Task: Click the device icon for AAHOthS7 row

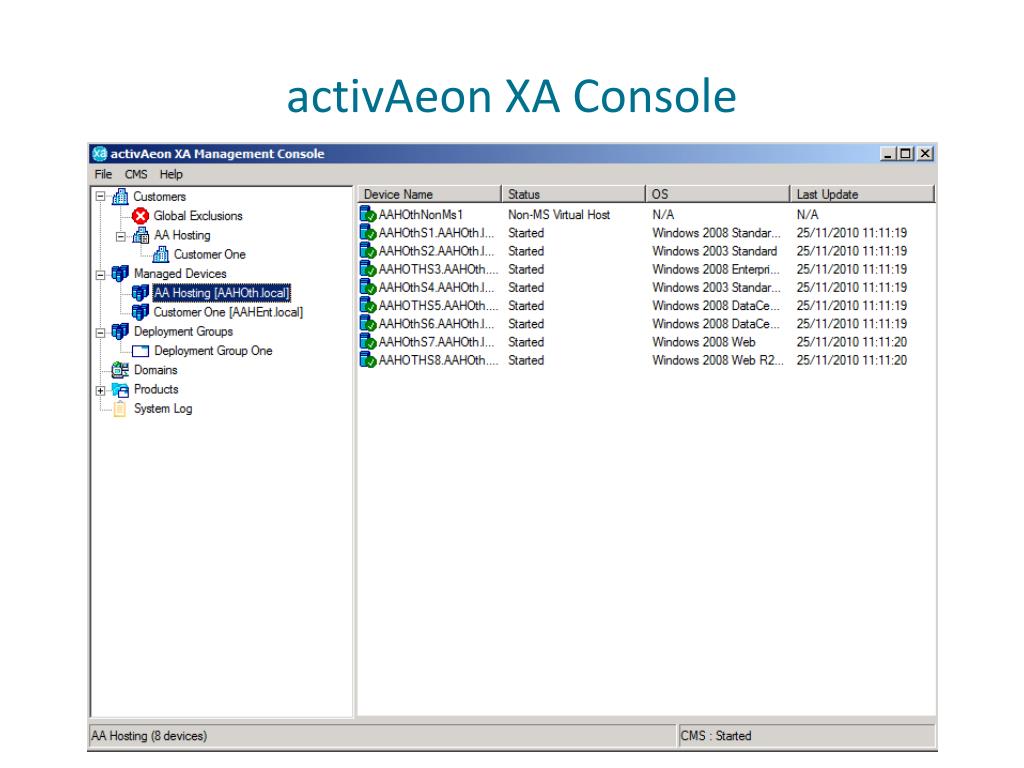Action: [368, 342]
